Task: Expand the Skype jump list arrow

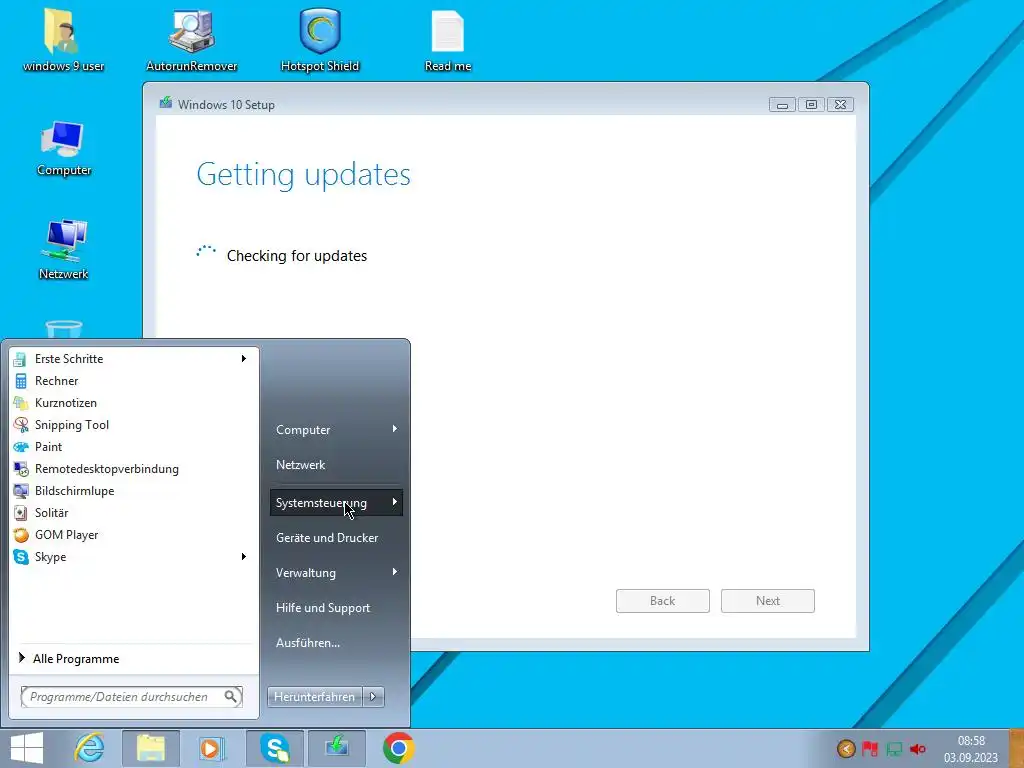Action: click(244, 556)
